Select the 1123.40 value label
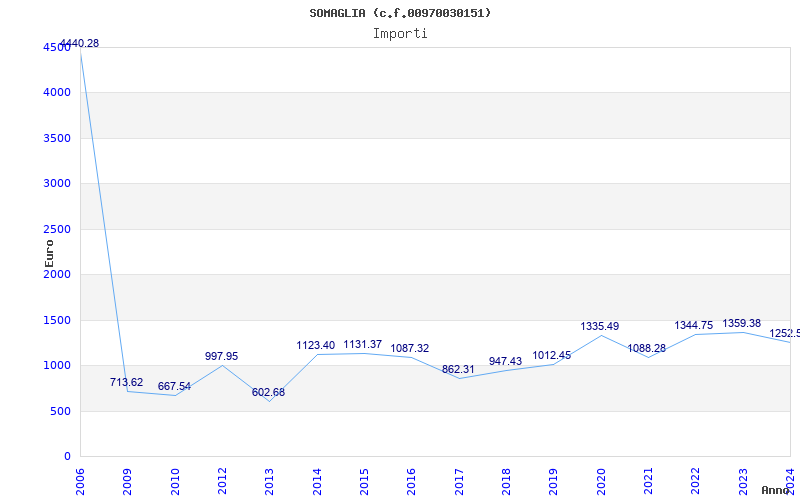This screenshot has height=500, width=800. pyautogui.click(x=316, y=345)
